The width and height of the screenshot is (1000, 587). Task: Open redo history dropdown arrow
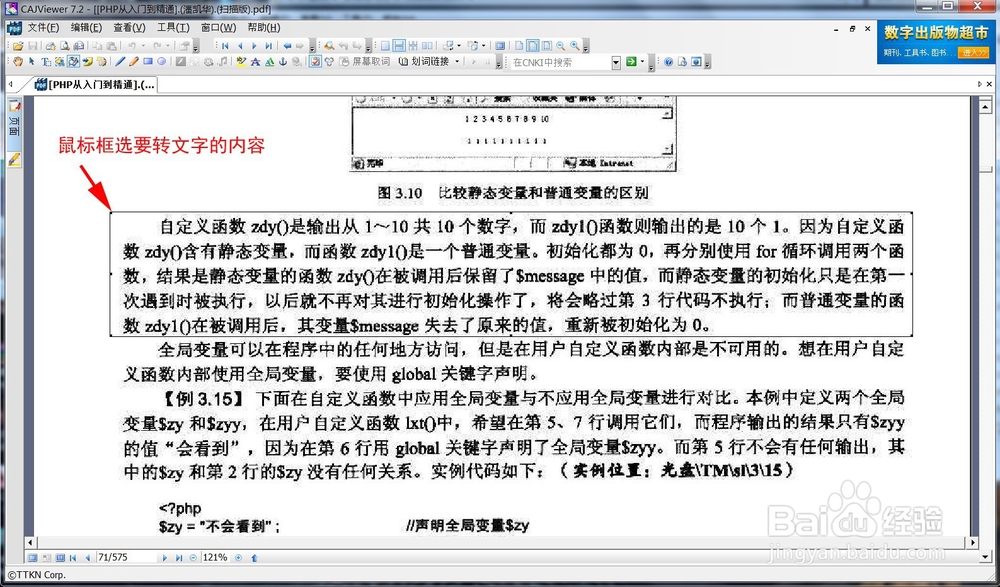[168, 46]
